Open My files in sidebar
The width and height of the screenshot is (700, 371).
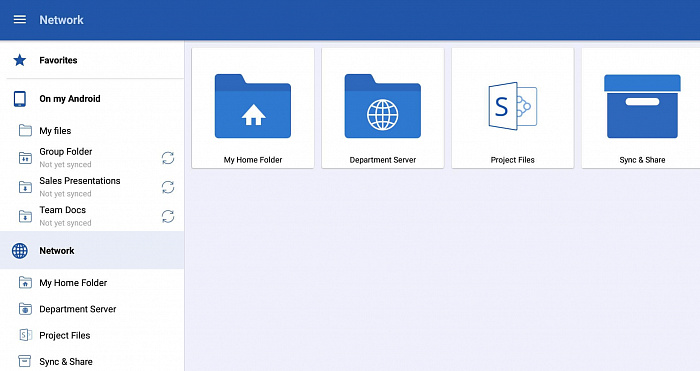pos(92,130)
